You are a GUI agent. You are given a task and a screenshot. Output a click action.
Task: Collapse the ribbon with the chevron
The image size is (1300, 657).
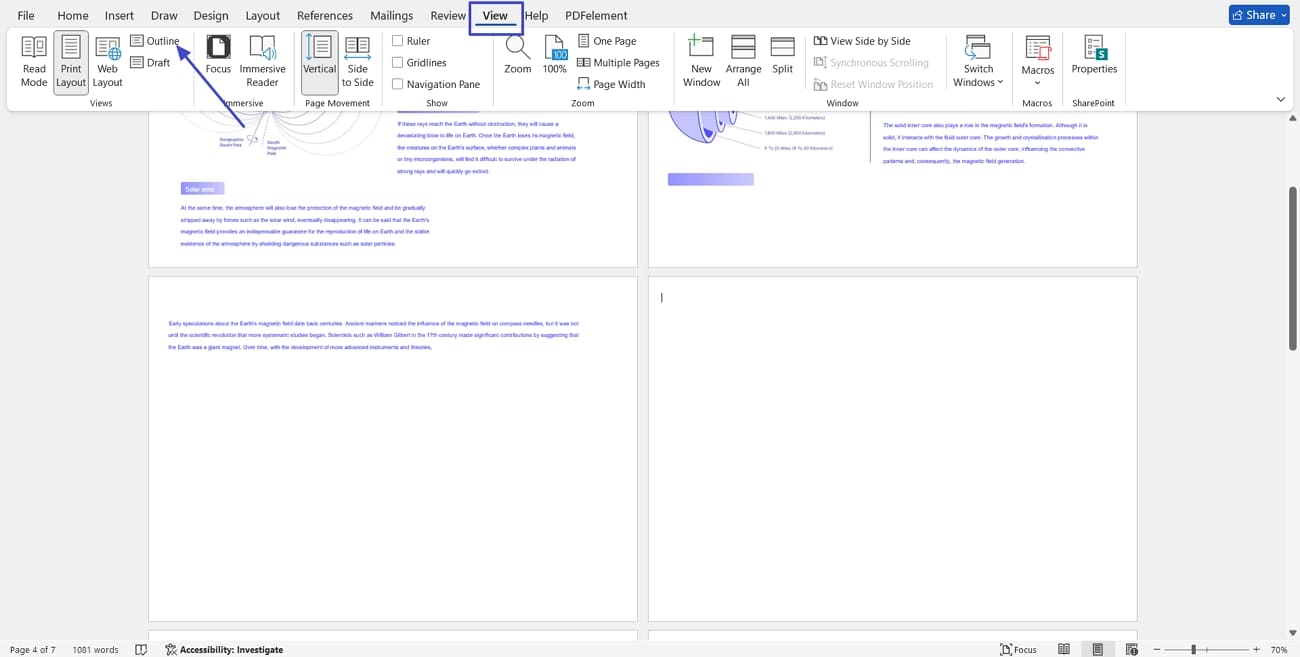[1281, 99]
